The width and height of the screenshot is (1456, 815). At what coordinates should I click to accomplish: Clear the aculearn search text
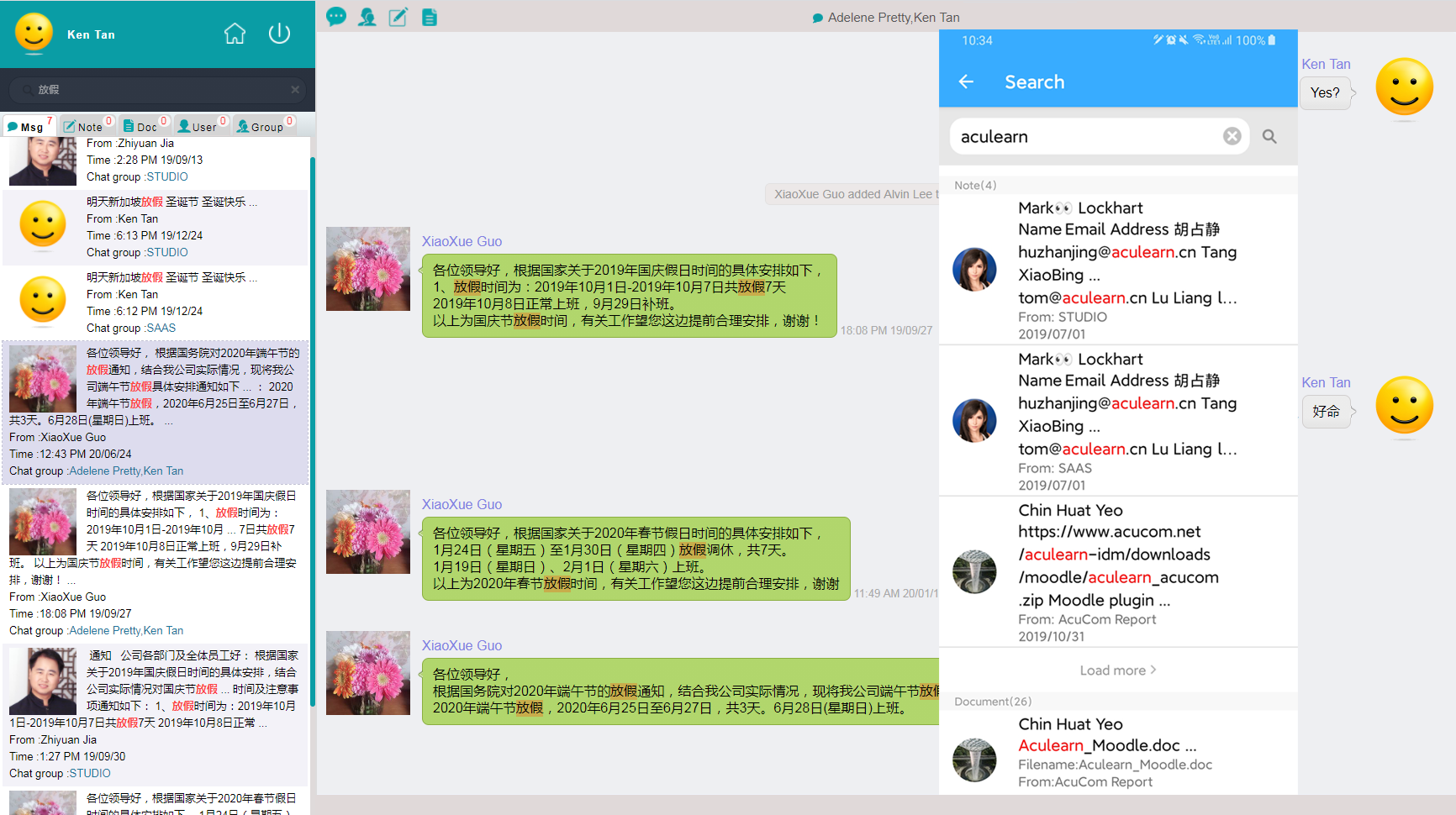(1232, 136)
